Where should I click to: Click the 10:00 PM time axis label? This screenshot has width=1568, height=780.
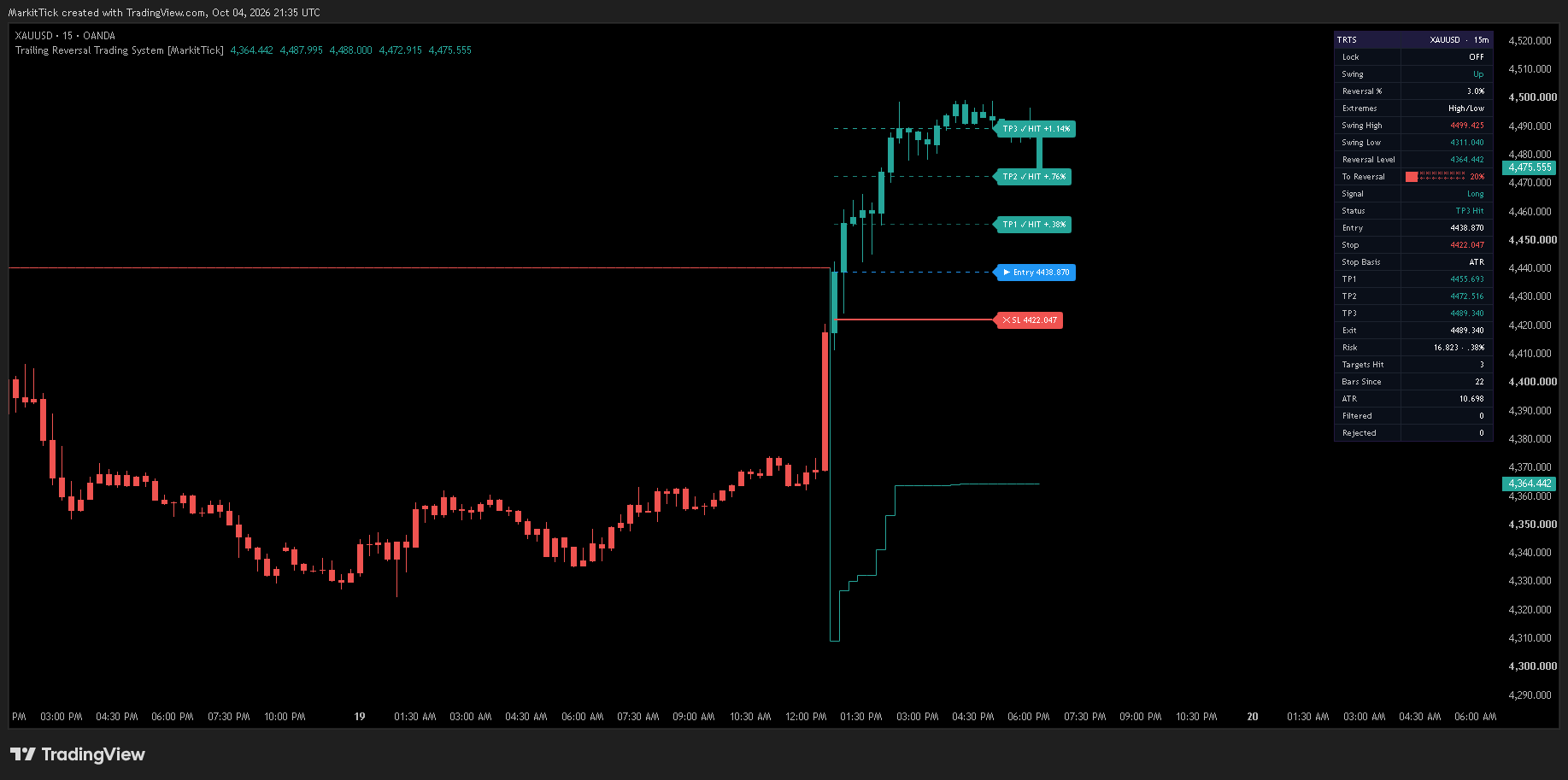tap(285, 717)
